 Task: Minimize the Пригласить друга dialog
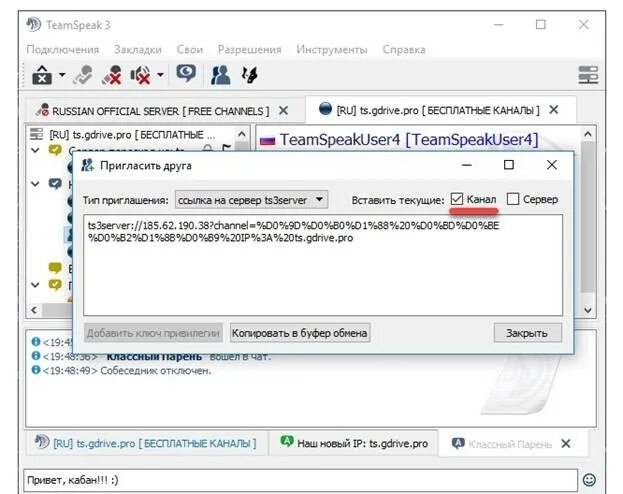467,165
